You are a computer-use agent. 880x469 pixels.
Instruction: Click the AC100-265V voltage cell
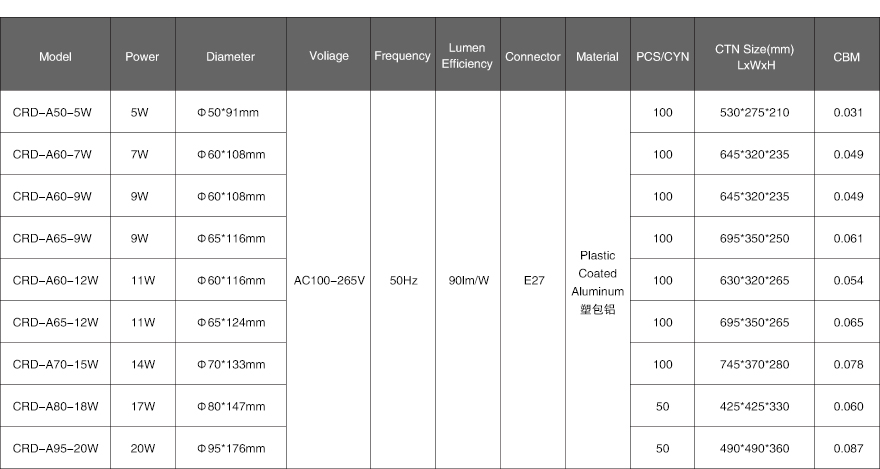pyautogui.click(x=329, y=280)
